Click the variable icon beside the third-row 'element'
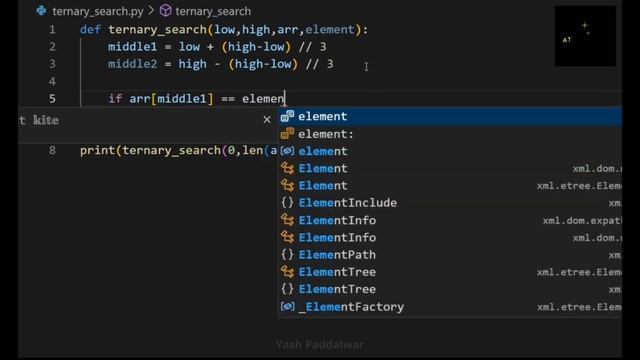 tap(287, 151)
